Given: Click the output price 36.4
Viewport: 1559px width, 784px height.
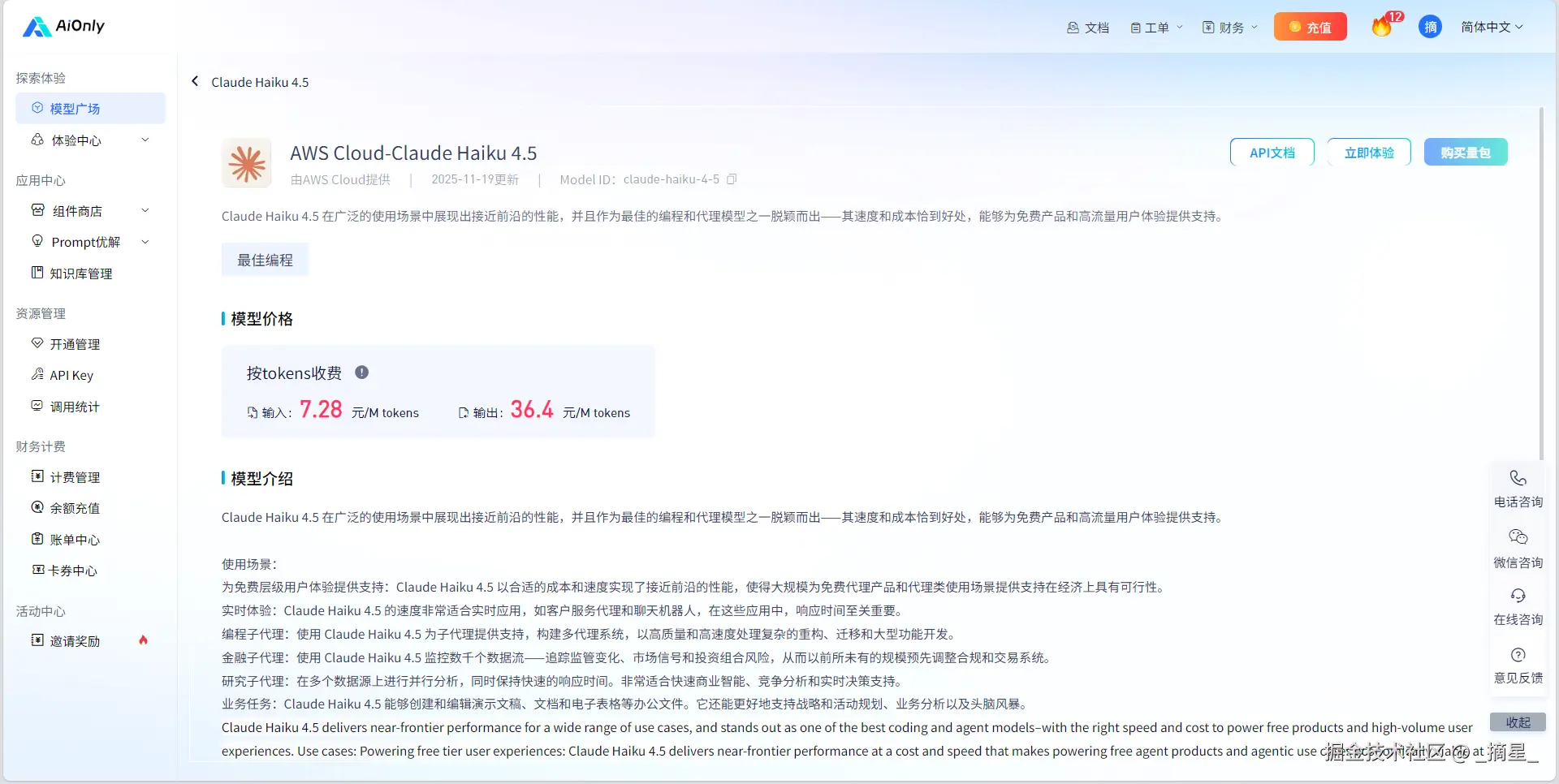Looking at the screenshot, I should (532, 410).
